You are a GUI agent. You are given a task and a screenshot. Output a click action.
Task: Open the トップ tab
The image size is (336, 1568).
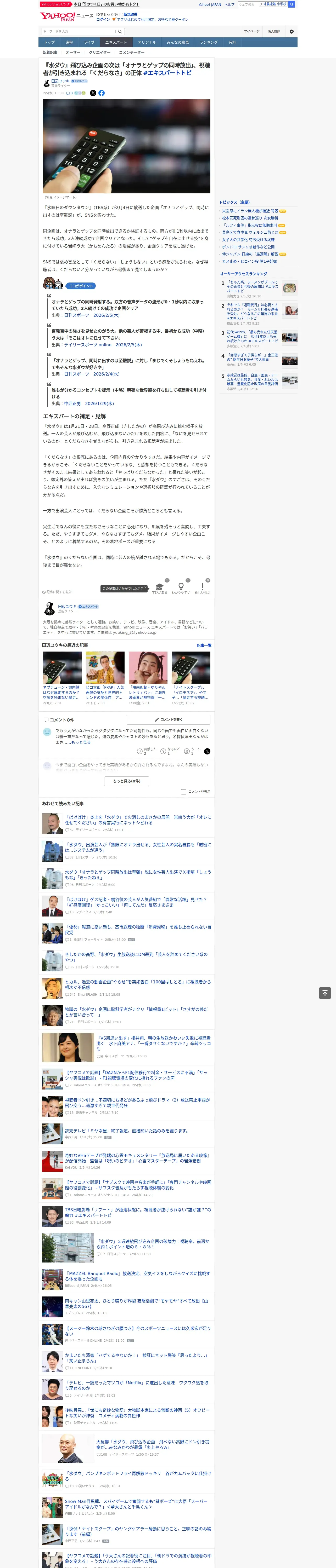(49, 43)
